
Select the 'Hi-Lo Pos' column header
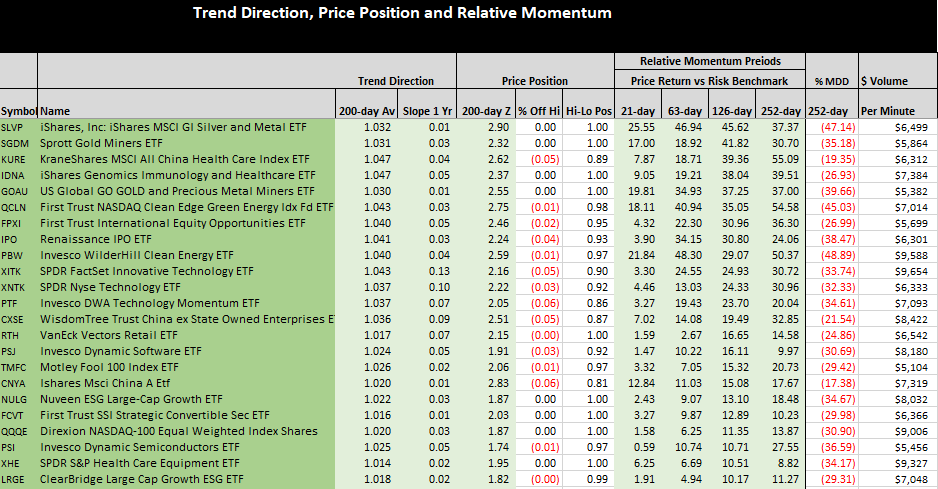click(587, 110)
